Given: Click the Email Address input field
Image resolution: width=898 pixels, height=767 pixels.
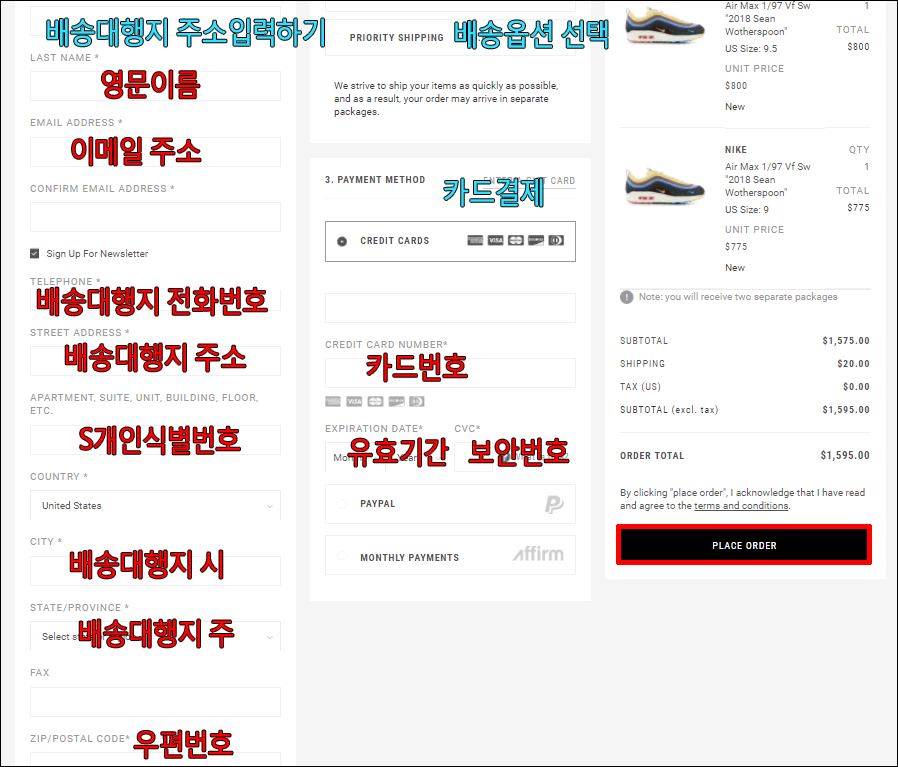Looking at the screenshot, I should coord(155,152).
